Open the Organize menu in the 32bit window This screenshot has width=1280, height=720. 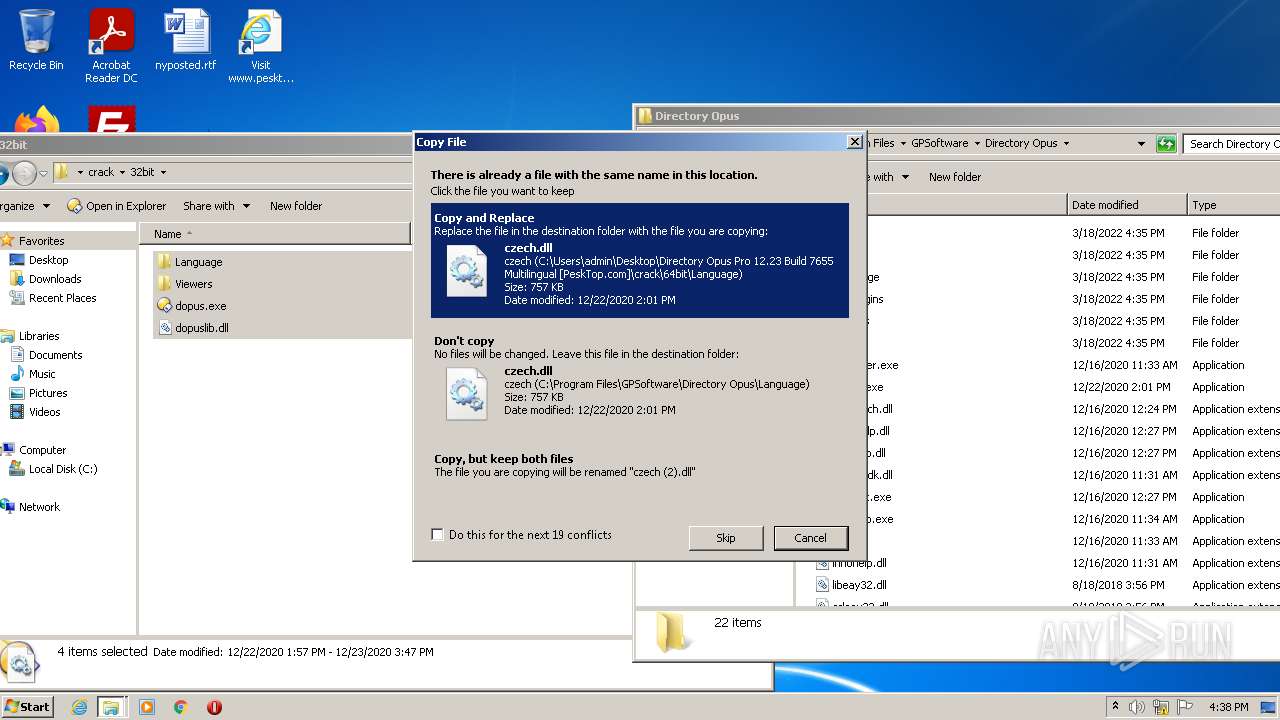pos(24,206)
